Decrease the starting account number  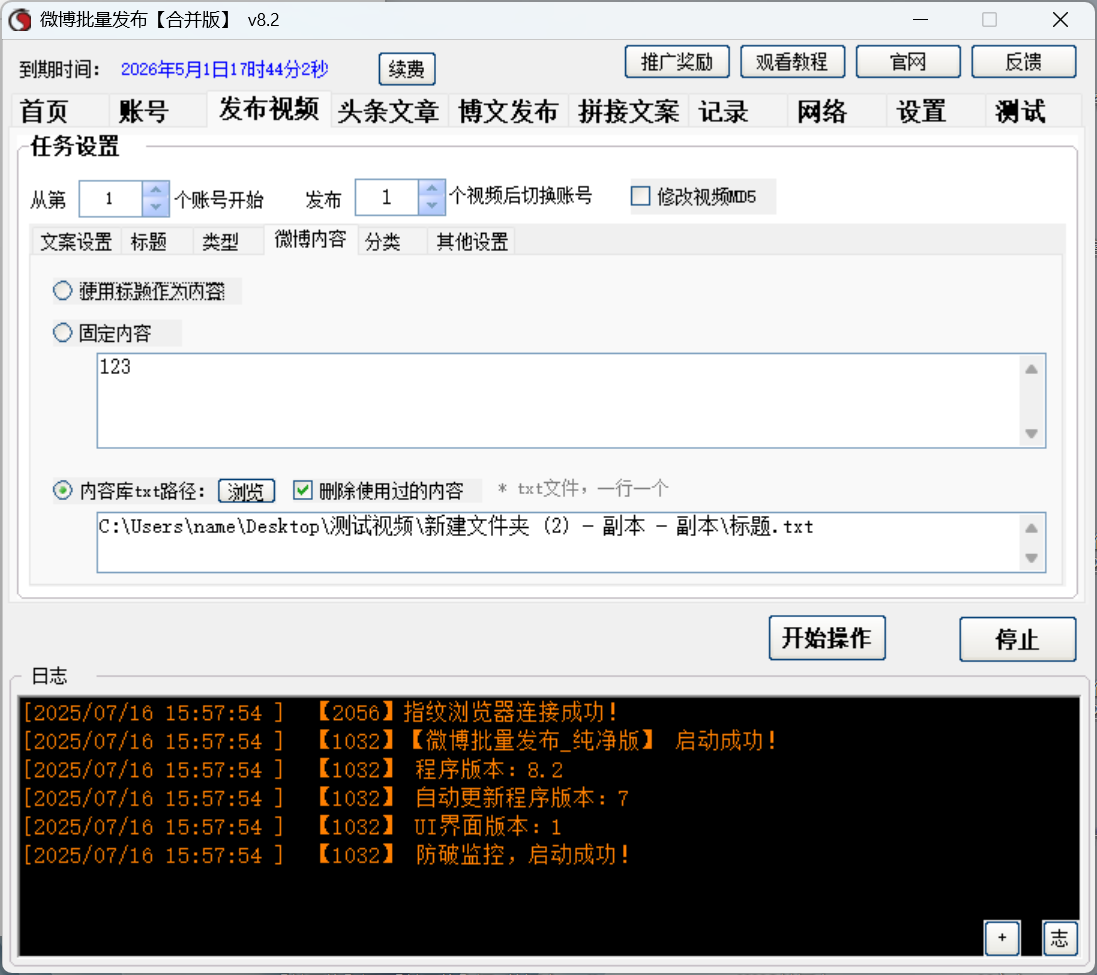click(x=155, y=207)
